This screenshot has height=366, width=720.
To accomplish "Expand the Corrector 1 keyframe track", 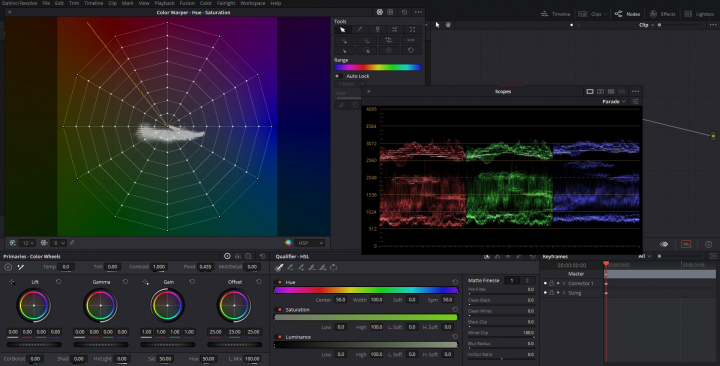I will coord(564,283).
